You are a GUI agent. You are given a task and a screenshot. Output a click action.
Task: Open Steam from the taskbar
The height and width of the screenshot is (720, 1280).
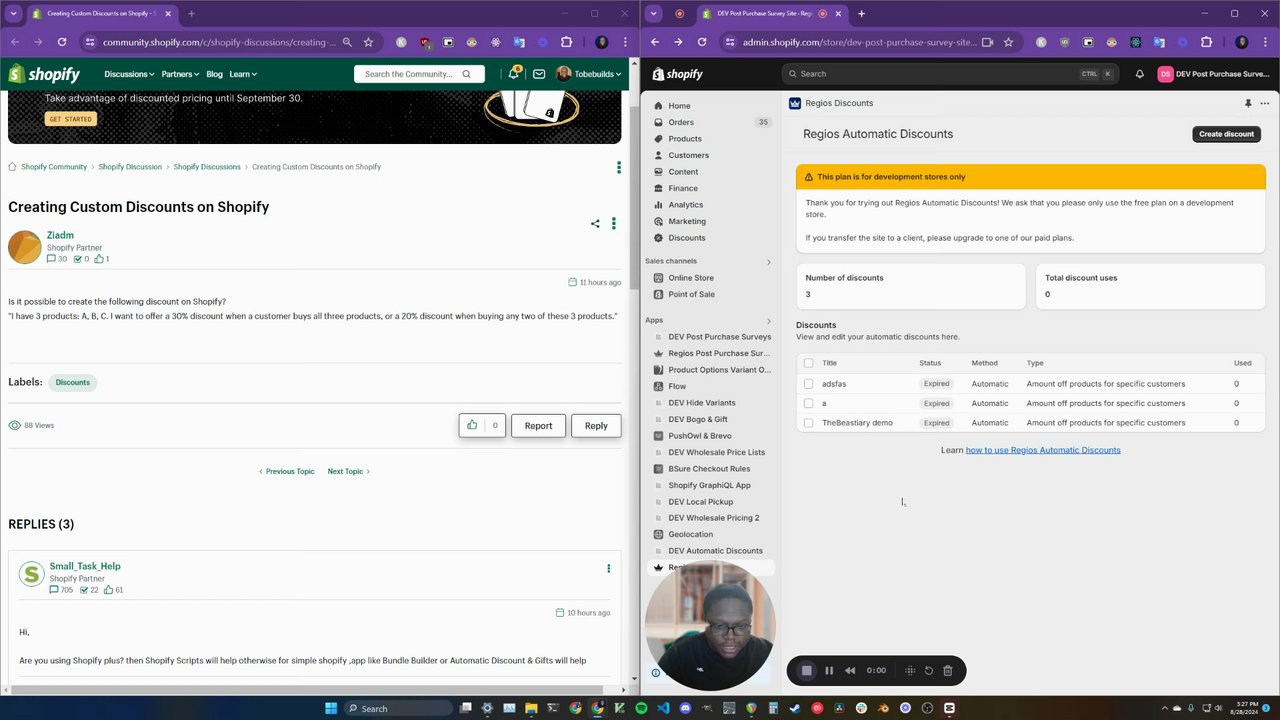(795, 708)
